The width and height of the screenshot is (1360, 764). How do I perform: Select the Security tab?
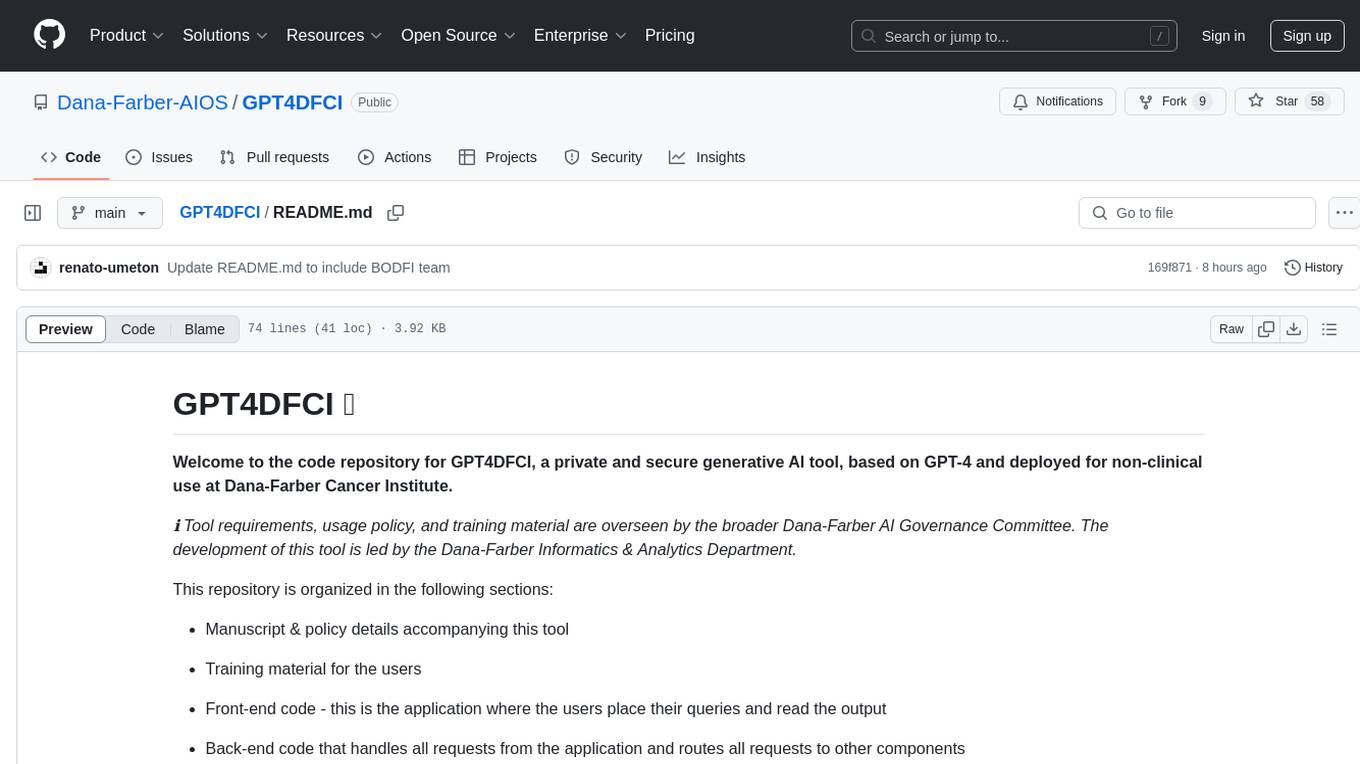pyautogui.click(x=603, y=157)
